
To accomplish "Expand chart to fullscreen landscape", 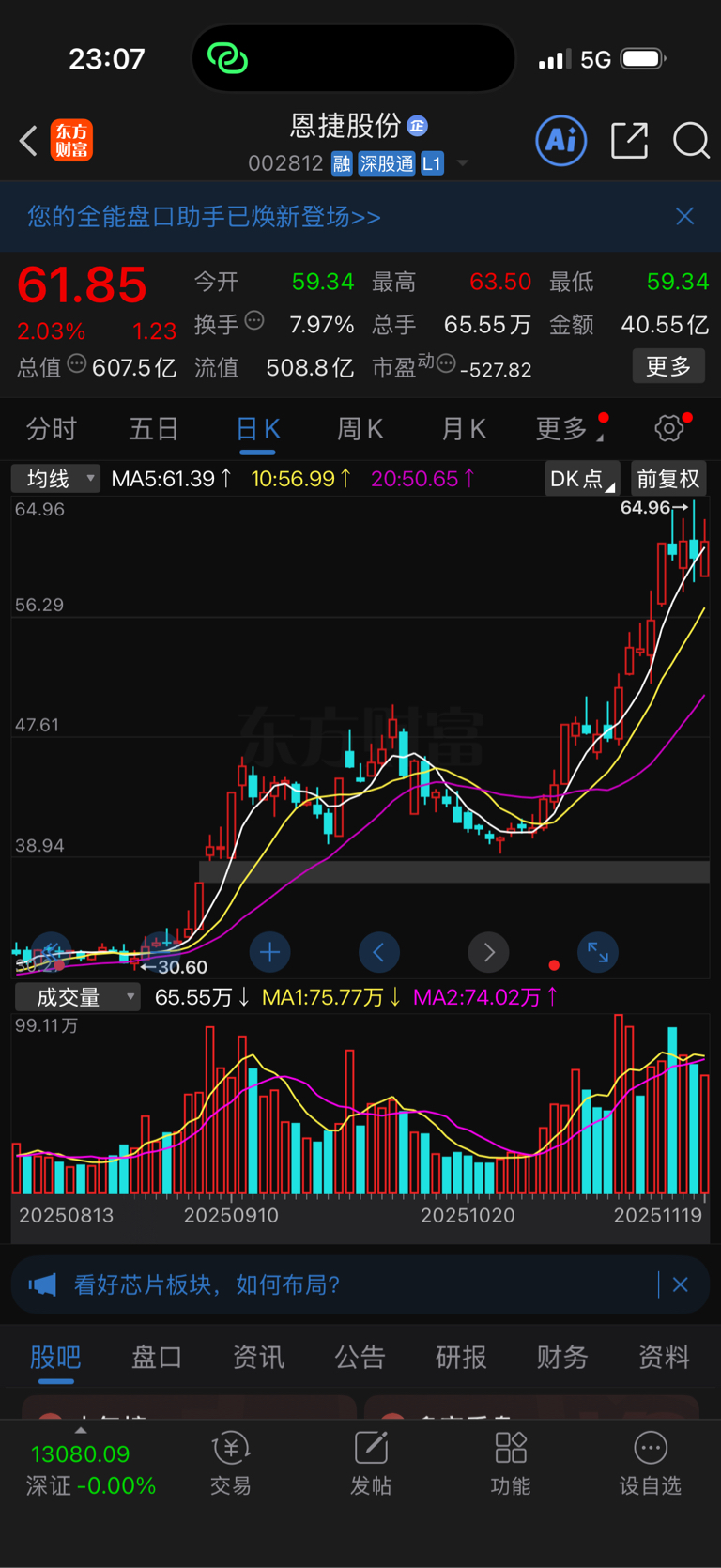I will [x=598, y=952].
